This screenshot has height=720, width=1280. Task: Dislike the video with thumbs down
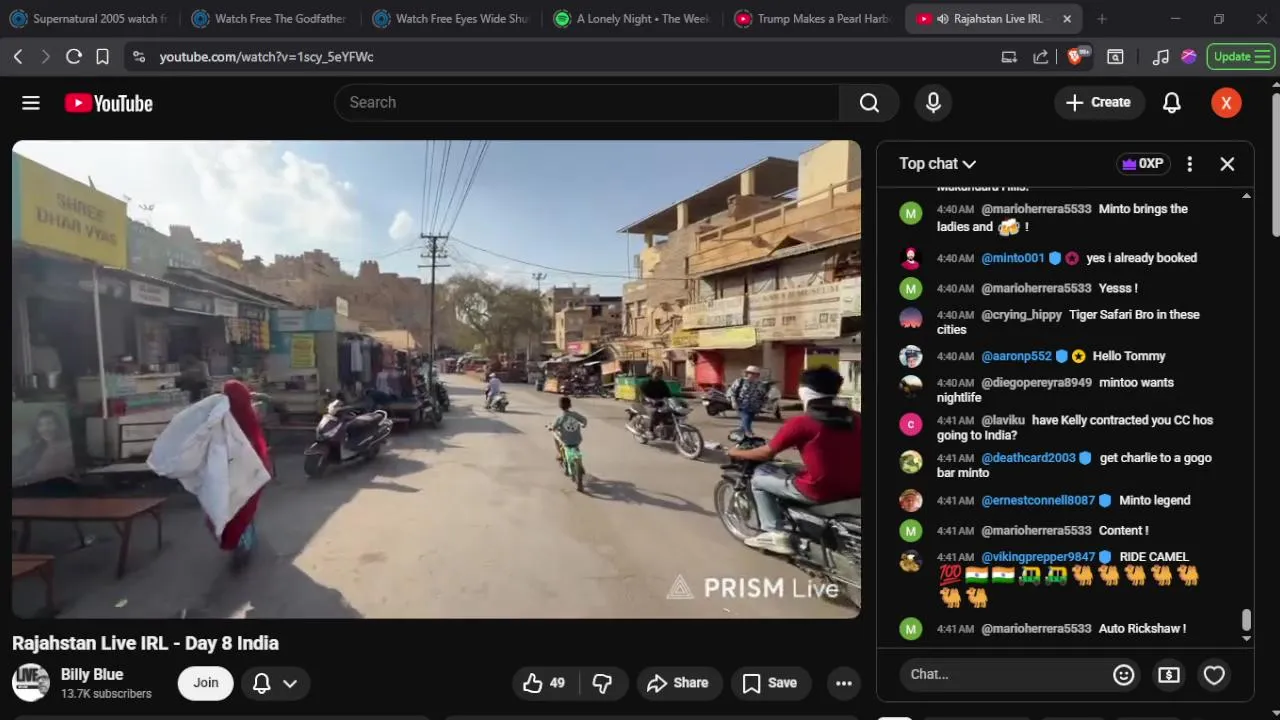[602, 683]
